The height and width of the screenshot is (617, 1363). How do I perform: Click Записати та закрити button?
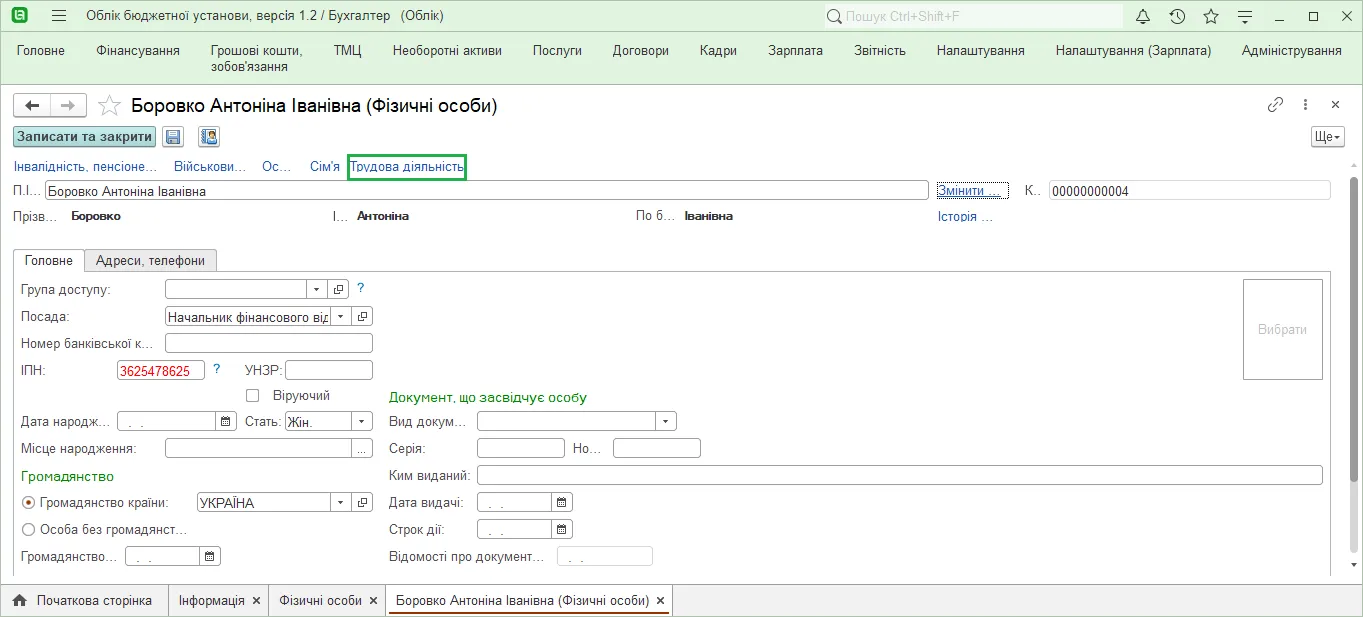tap(84, 137)
